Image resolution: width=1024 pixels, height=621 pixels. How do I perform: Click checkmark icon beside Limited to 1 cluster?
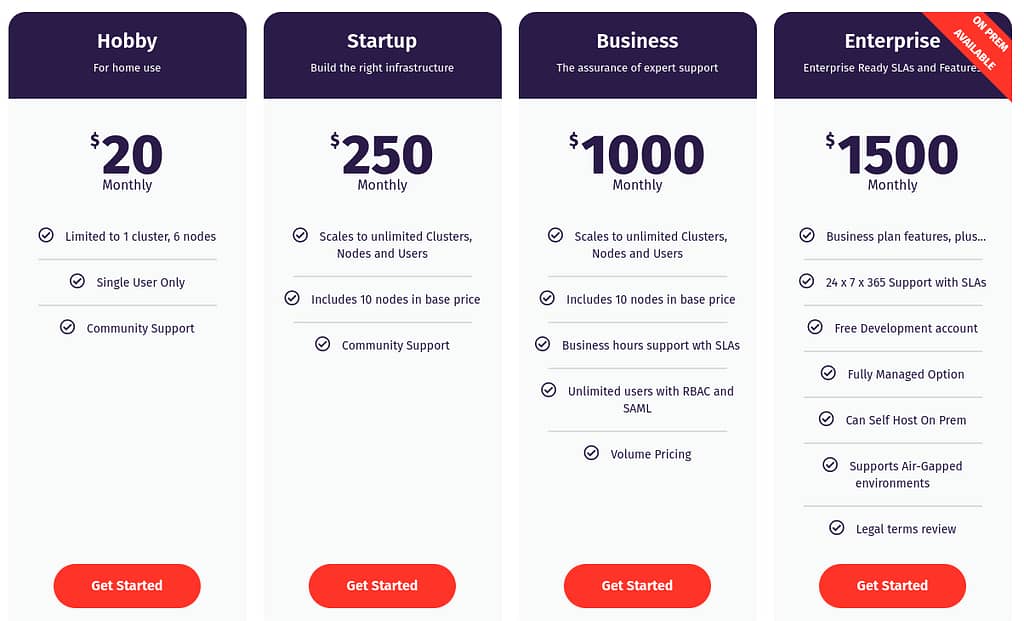46,235
